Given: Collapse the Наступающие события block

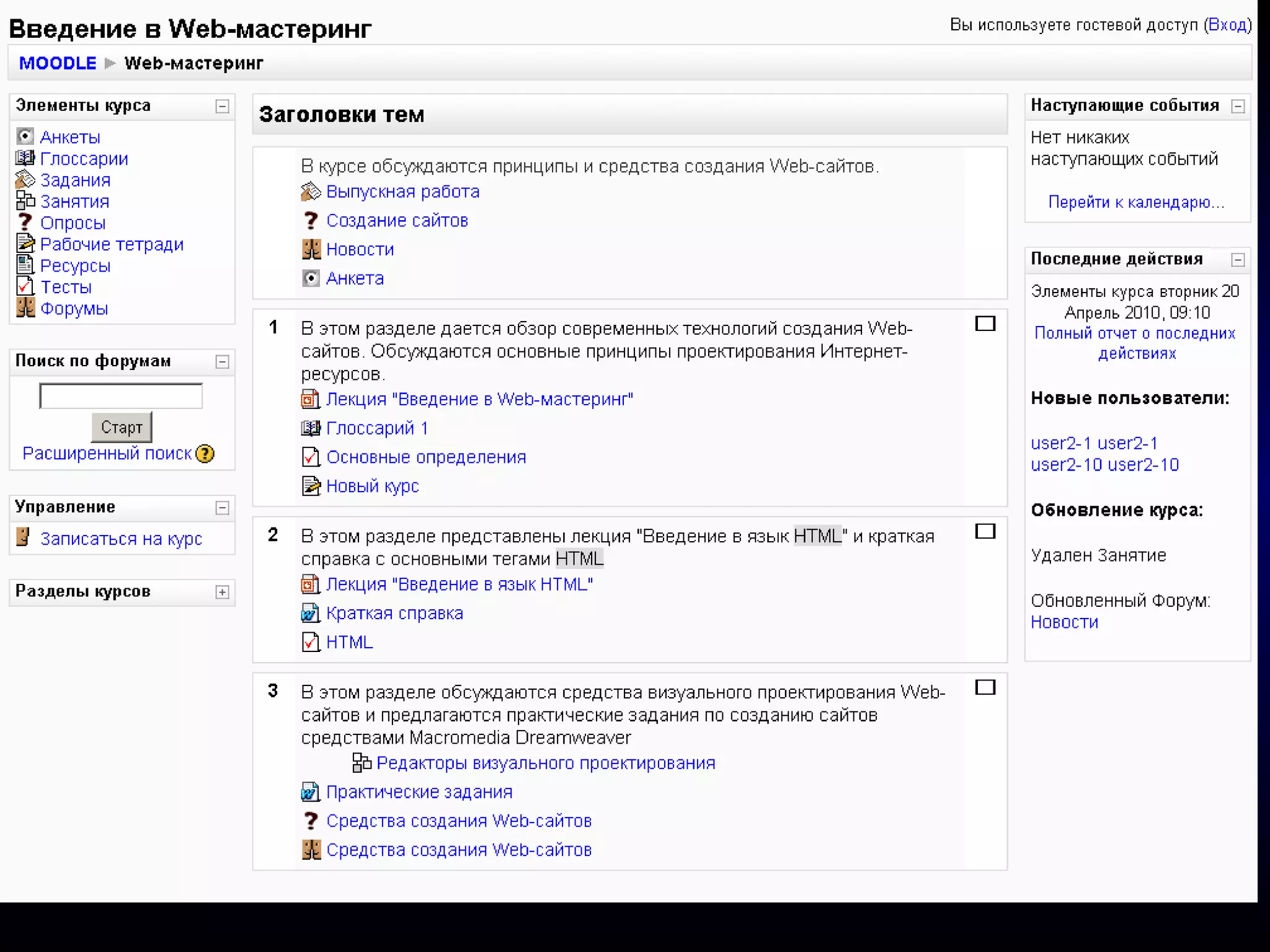Looking at the screenshot, I should (1238, 107).
